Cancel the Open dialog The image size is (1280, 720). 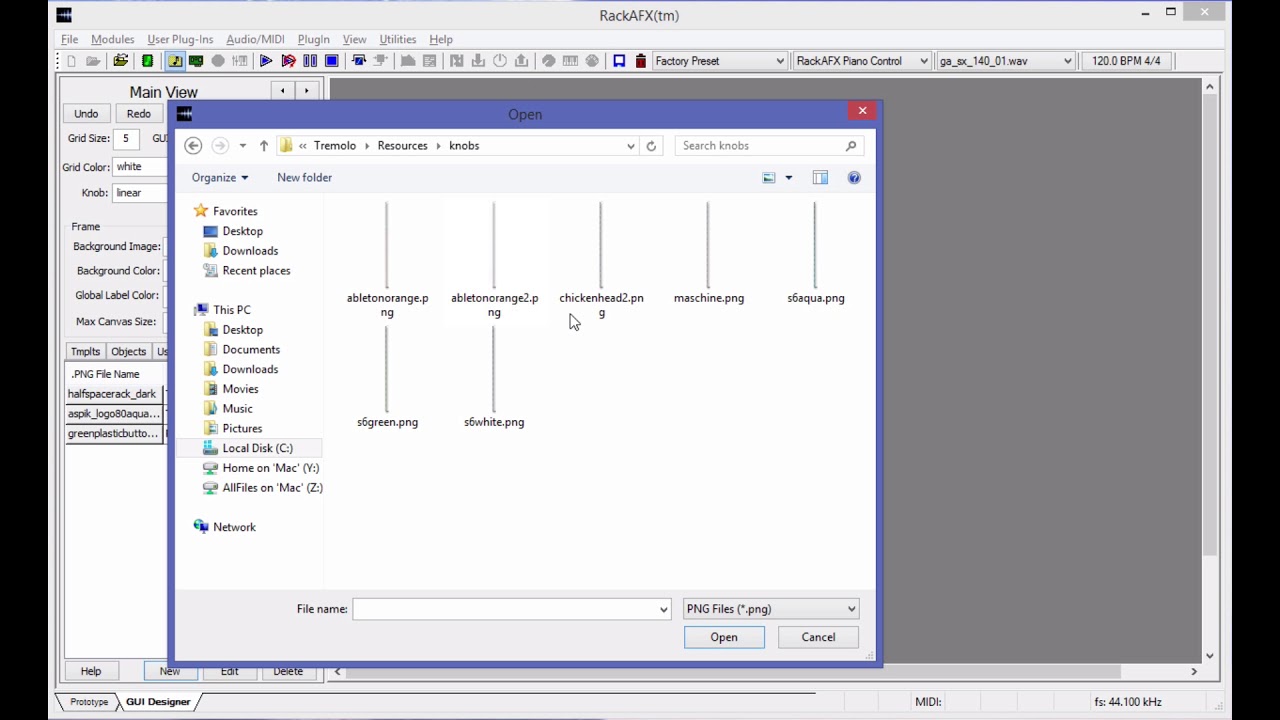pos(818,637)
